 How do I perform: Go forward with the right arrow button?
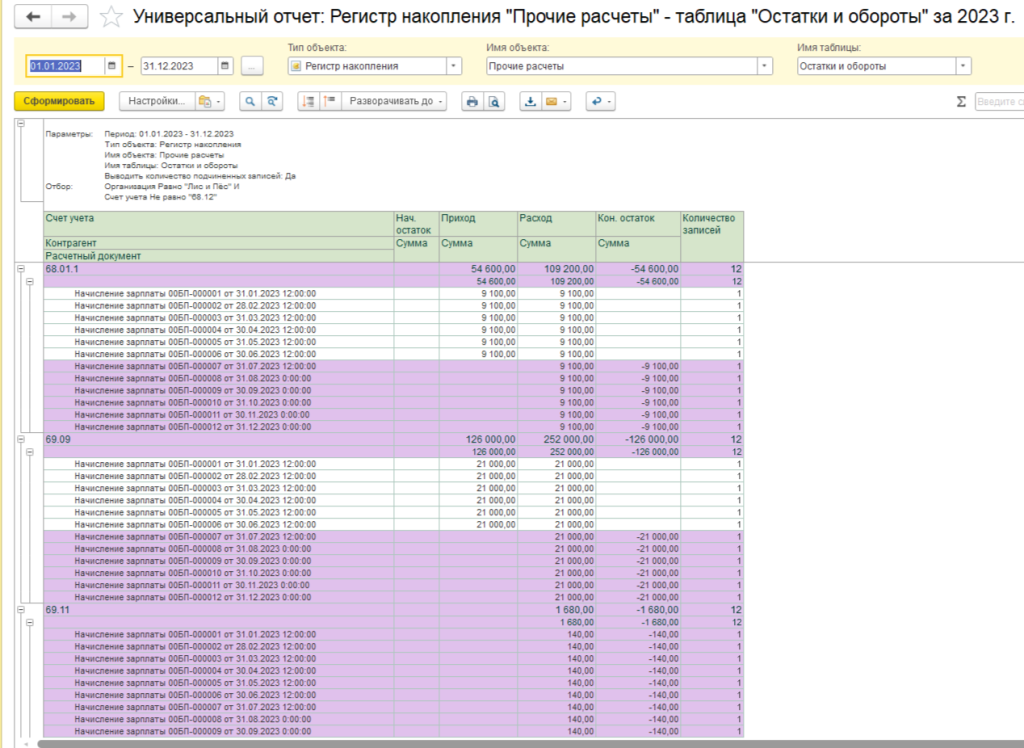click(x=69, y=17)
